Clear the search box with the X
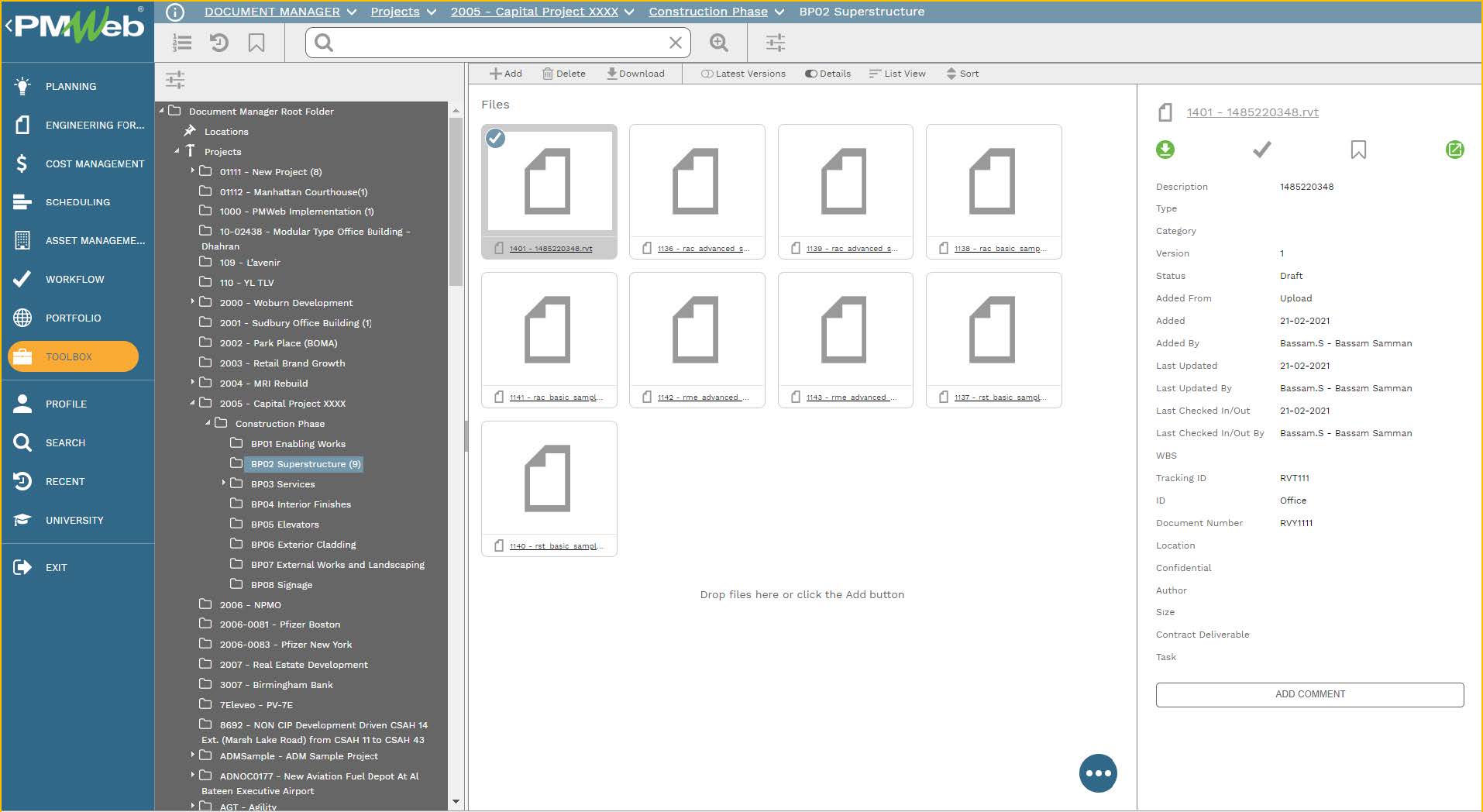 pos(675,43)
